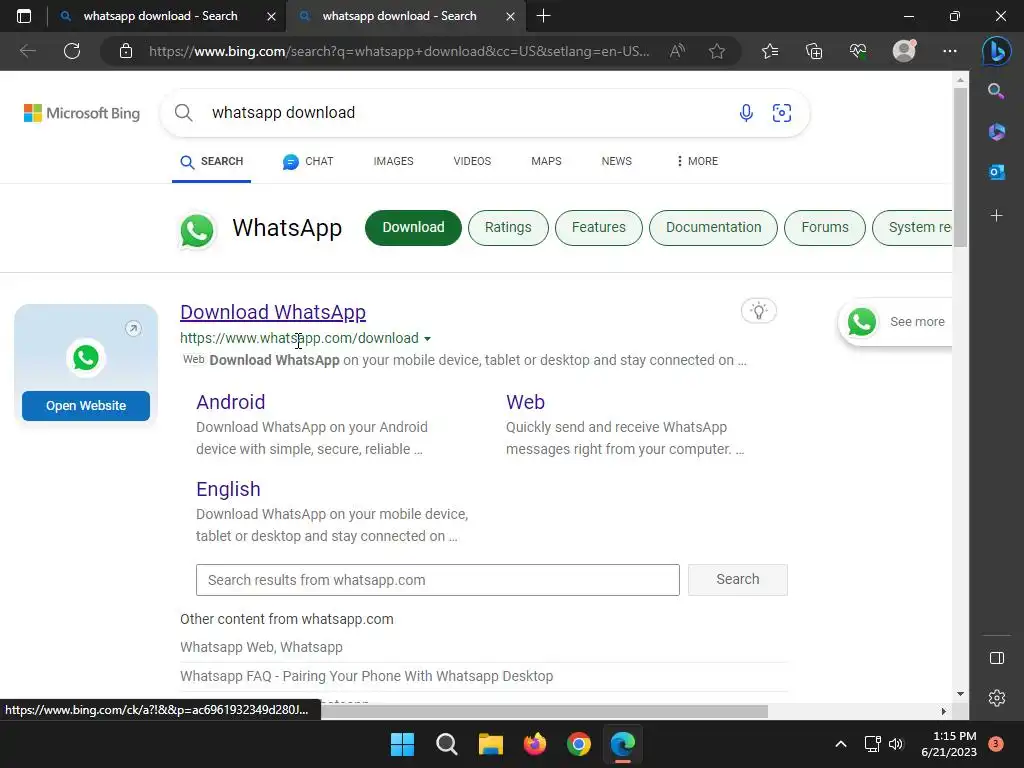Add a sidebar app with the plus icon

(x=997, y=216)
